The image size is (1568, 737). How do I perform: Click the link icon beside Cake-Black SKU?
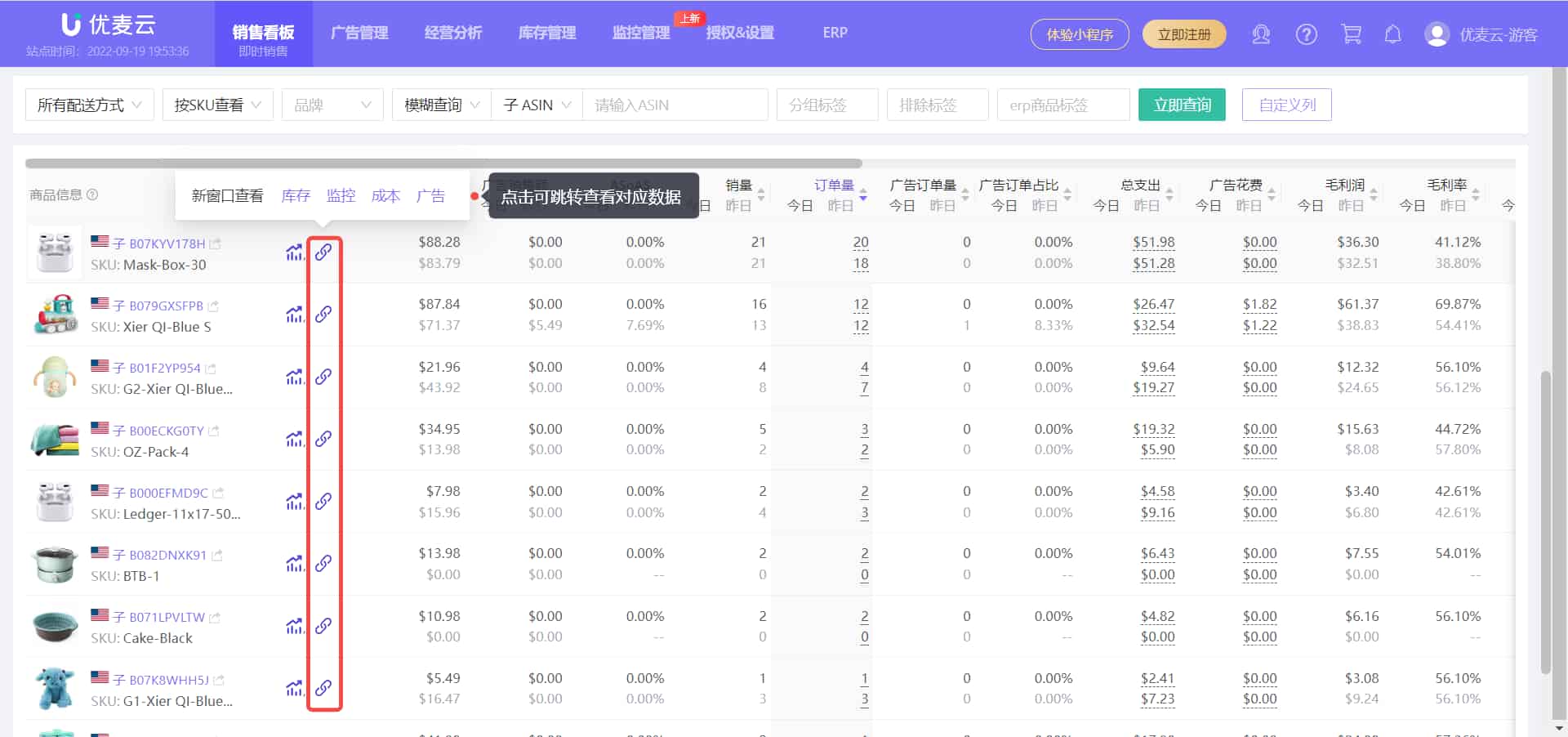click(x=324, y=626)
